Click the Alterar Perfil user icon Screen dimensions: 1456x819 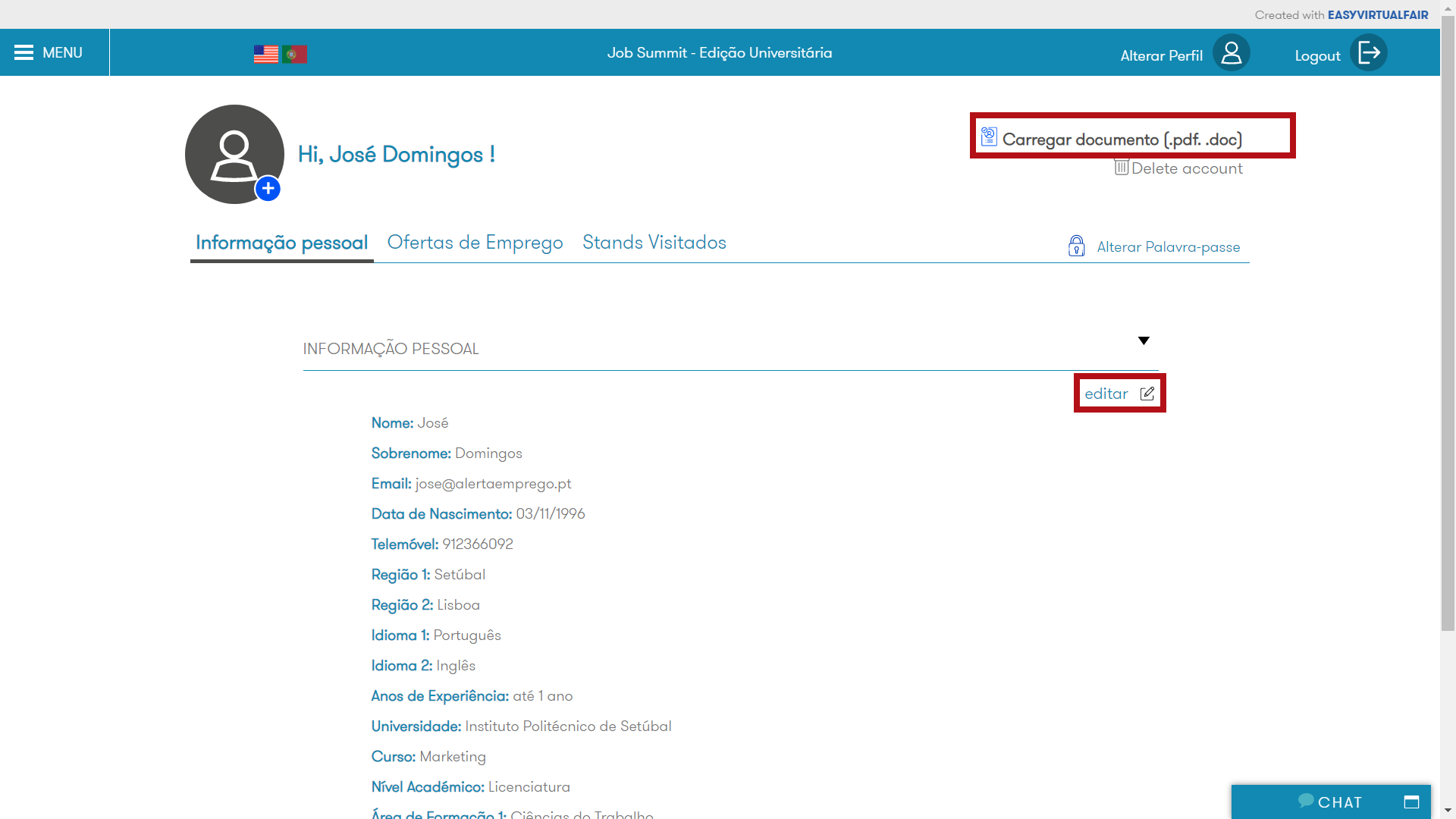1231,53
